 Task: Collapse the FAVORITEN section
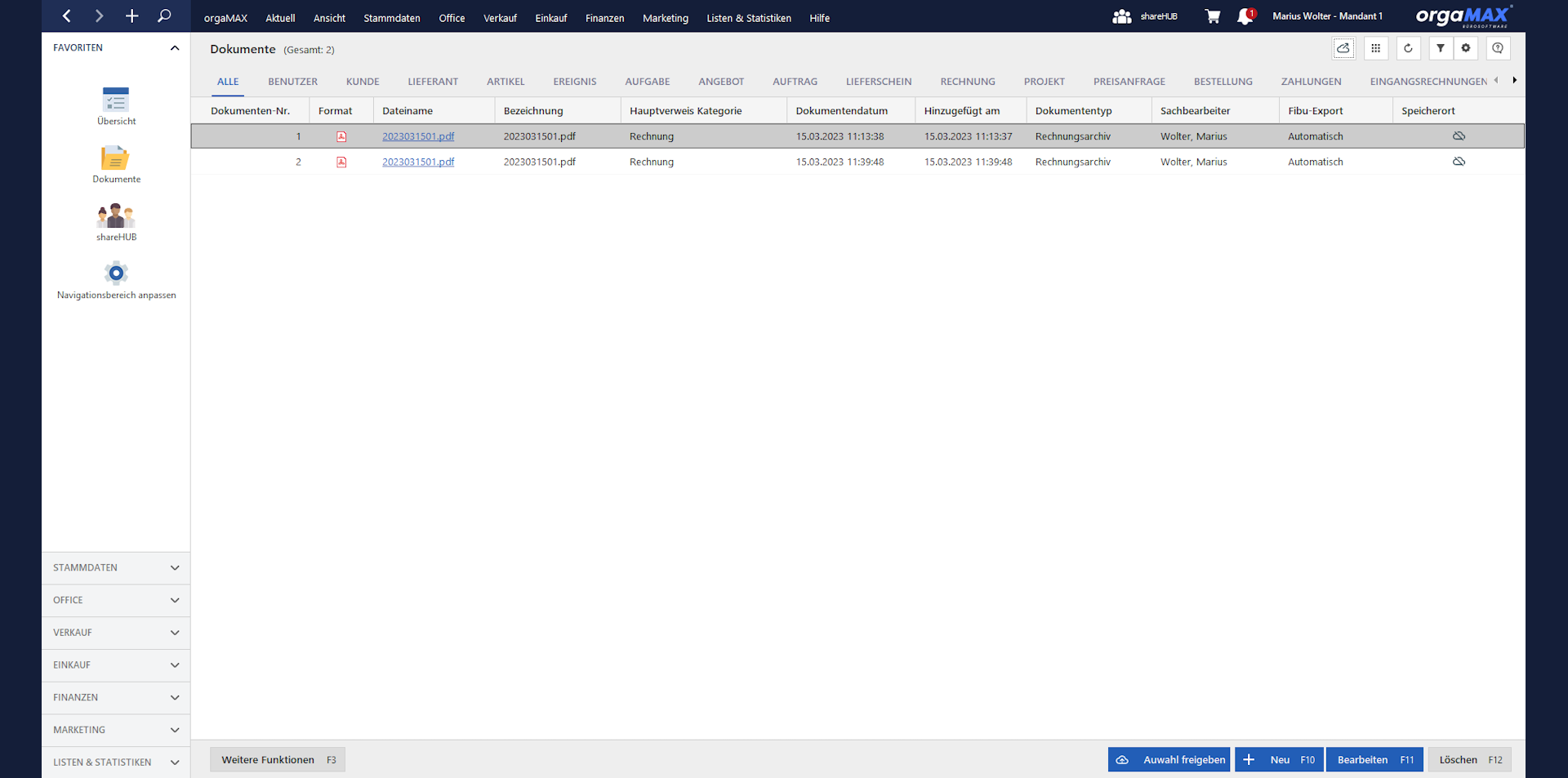(174, 48)
